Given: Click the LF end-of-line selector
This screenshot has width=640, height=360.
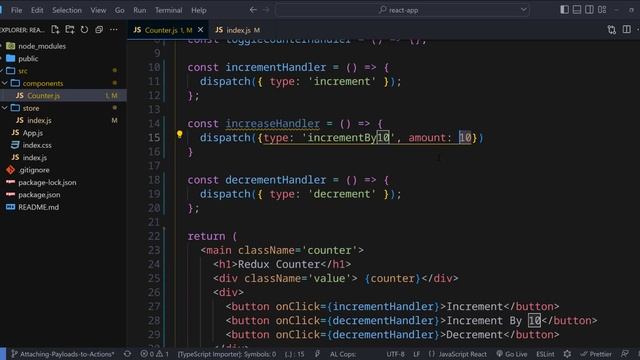Looking at the screenshot, I should (x=416, y=354).
